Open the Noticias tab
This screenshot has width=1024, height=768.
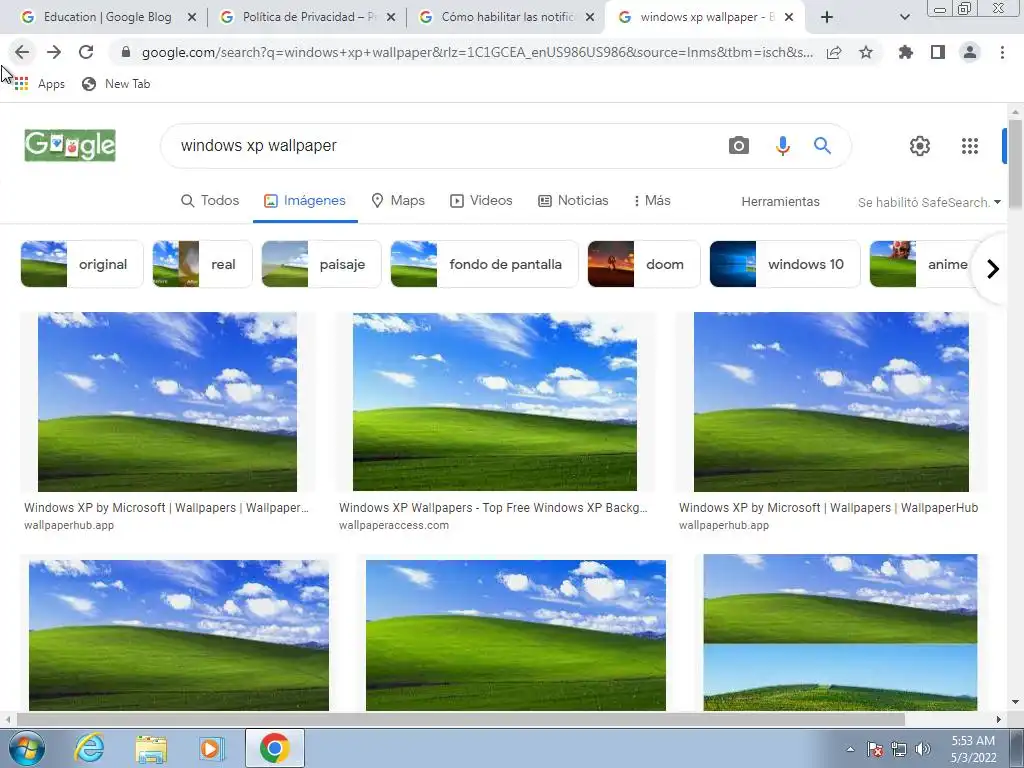(x=573, y=200)
